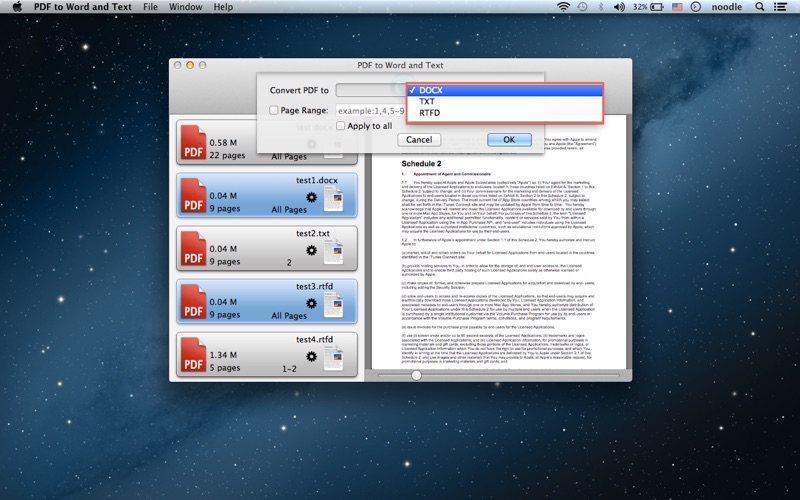Select the test3.rtfd file name
The image size is (800, 500).
(x=314, y=286)
